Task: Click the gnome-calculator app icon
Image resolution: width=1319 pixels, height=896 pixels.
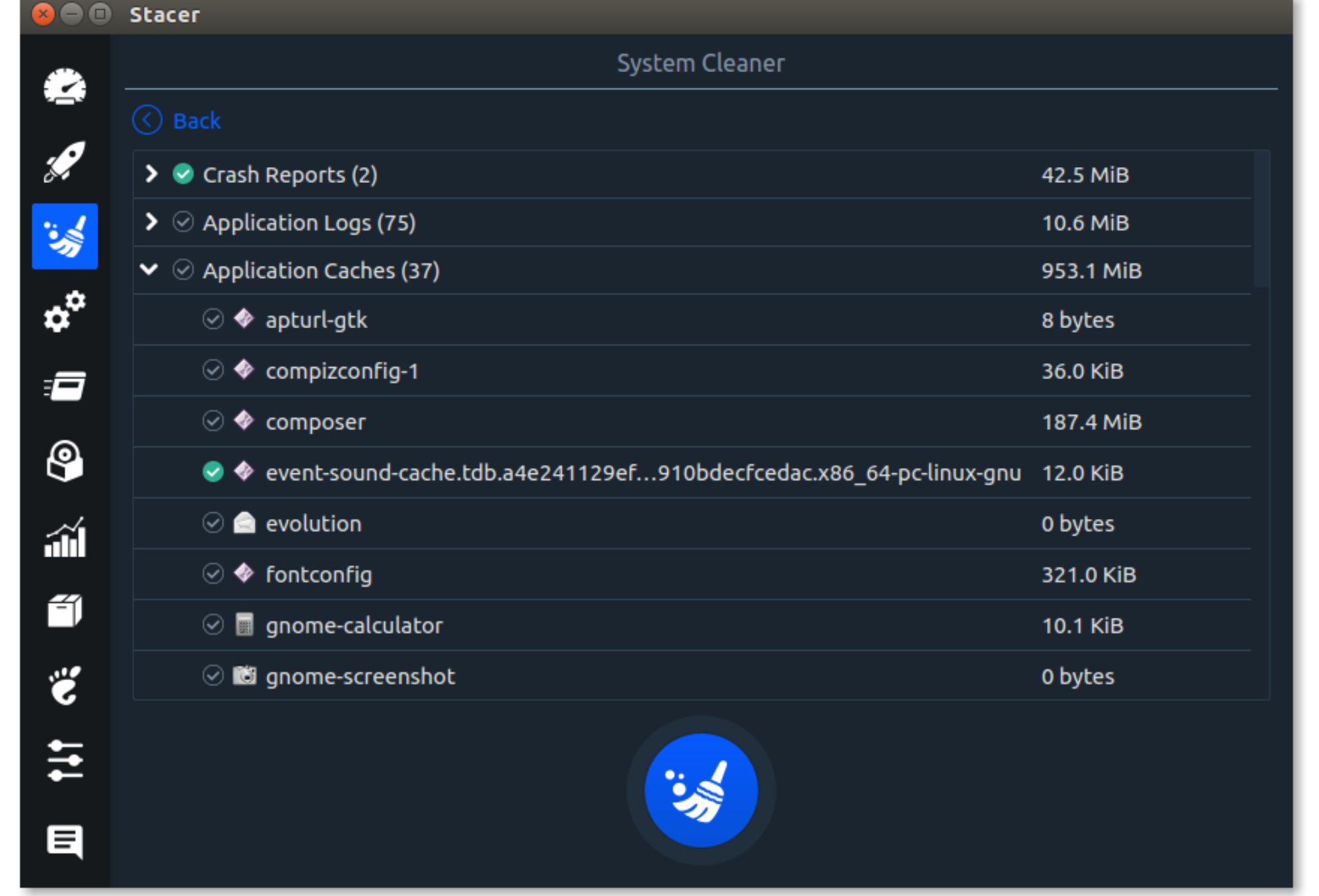Action: point(244,625)
